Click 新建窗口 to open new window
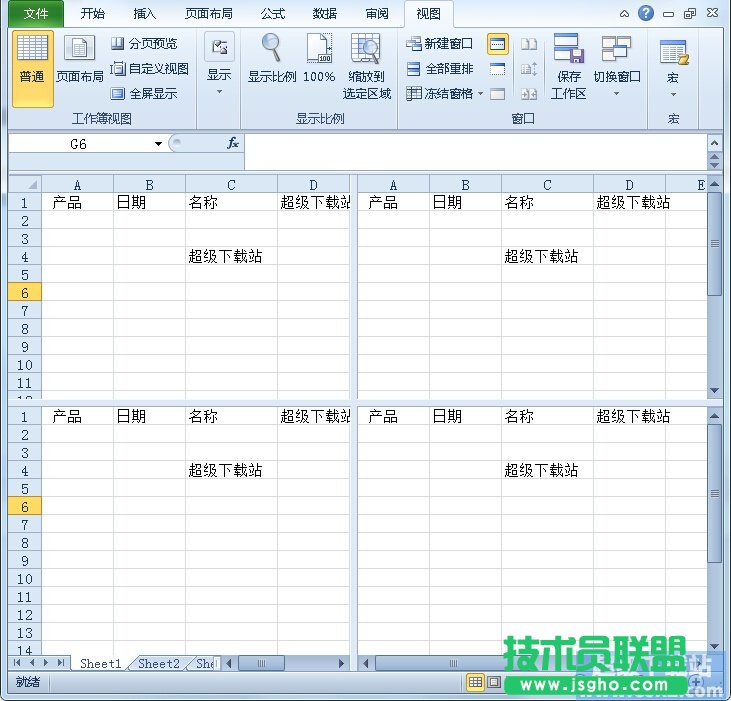Screen dimensions: 731x701 pyautogui.click(x=439, y=44)
